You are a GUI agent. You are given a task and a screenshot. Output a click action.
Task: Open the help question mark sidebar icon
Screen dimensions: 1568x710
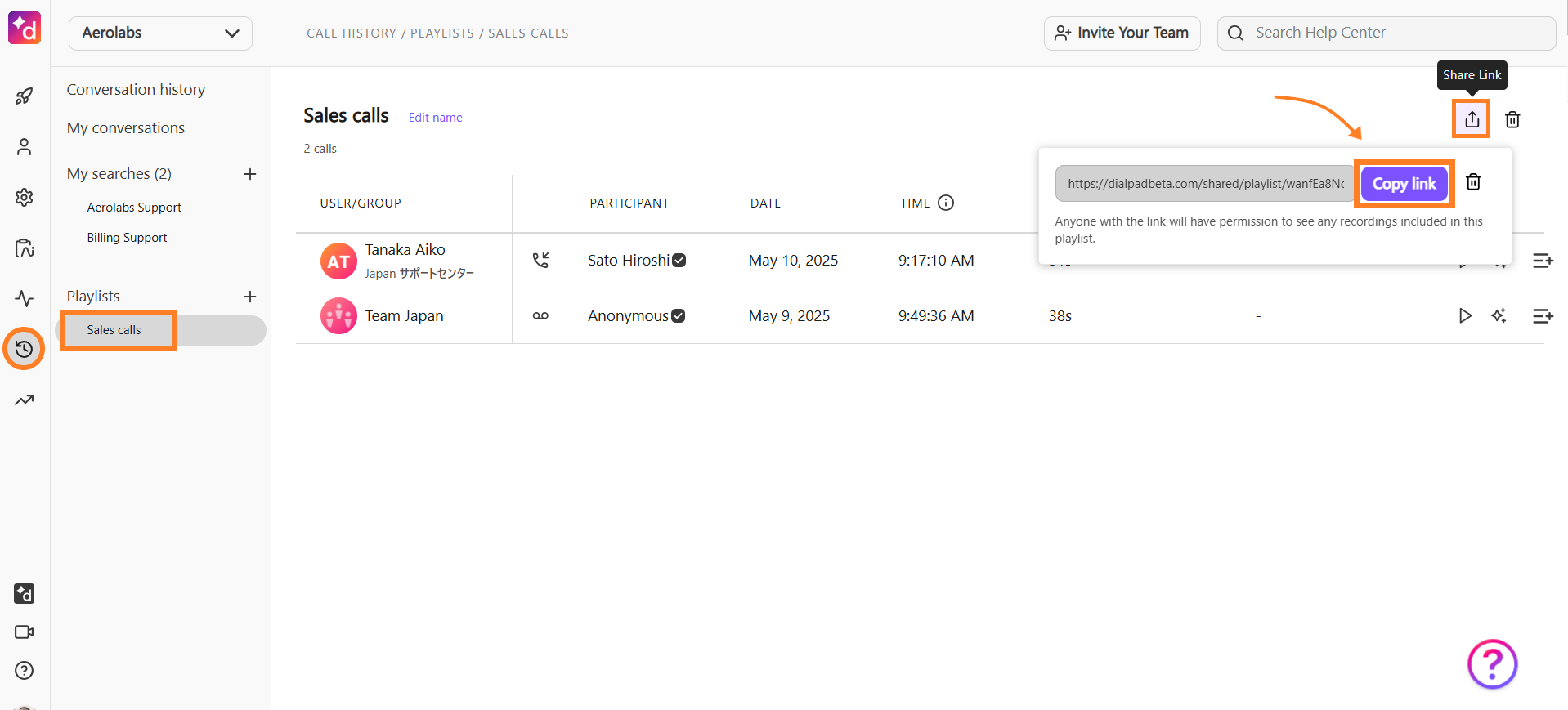(25, 671)
